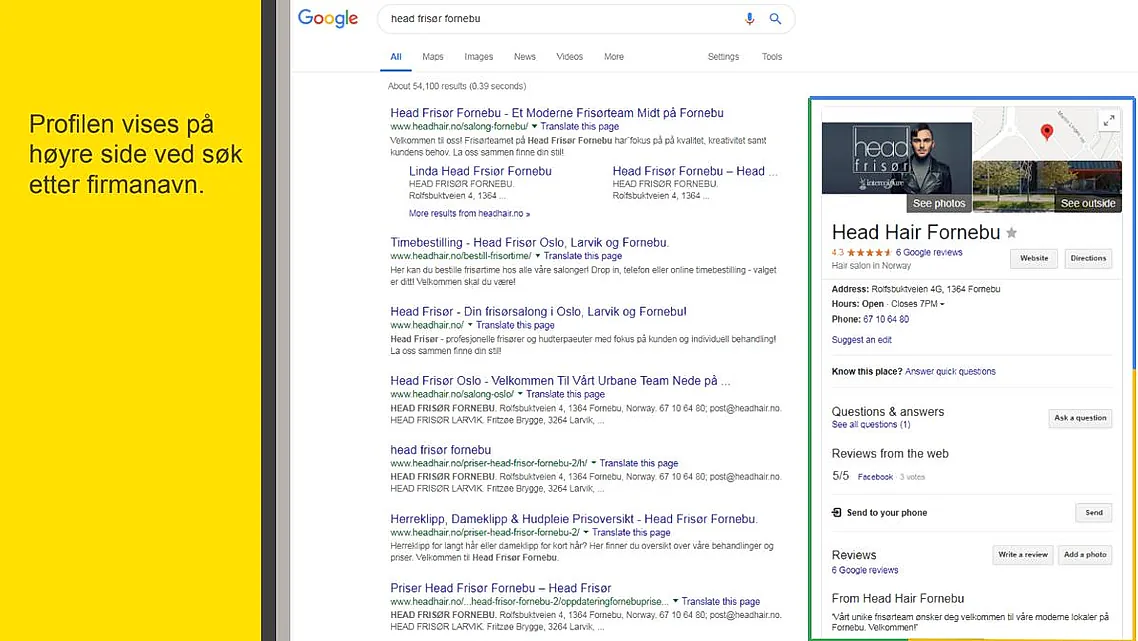Click Answer quick questions
The width and height of the screenshot is (1138, 641).
(x=950, y=372)
